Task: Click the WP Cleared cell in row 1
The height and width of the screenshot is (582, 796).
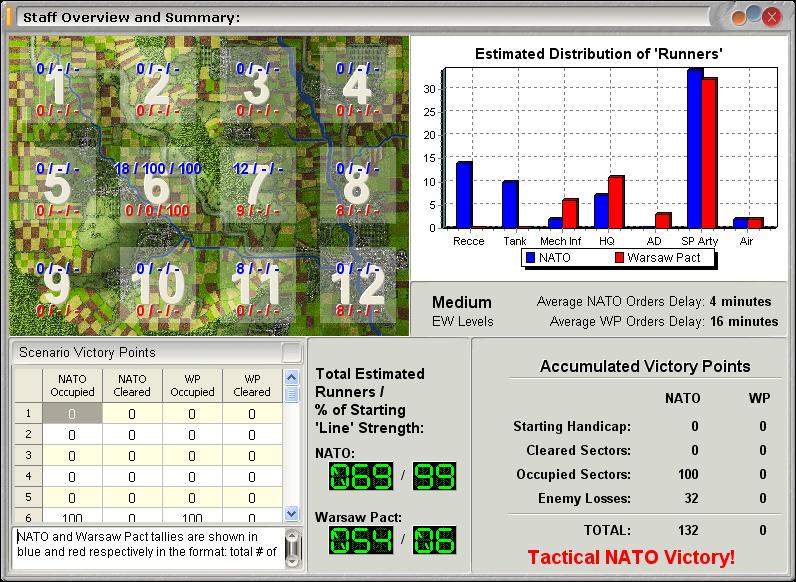Action: pos(252,413)
